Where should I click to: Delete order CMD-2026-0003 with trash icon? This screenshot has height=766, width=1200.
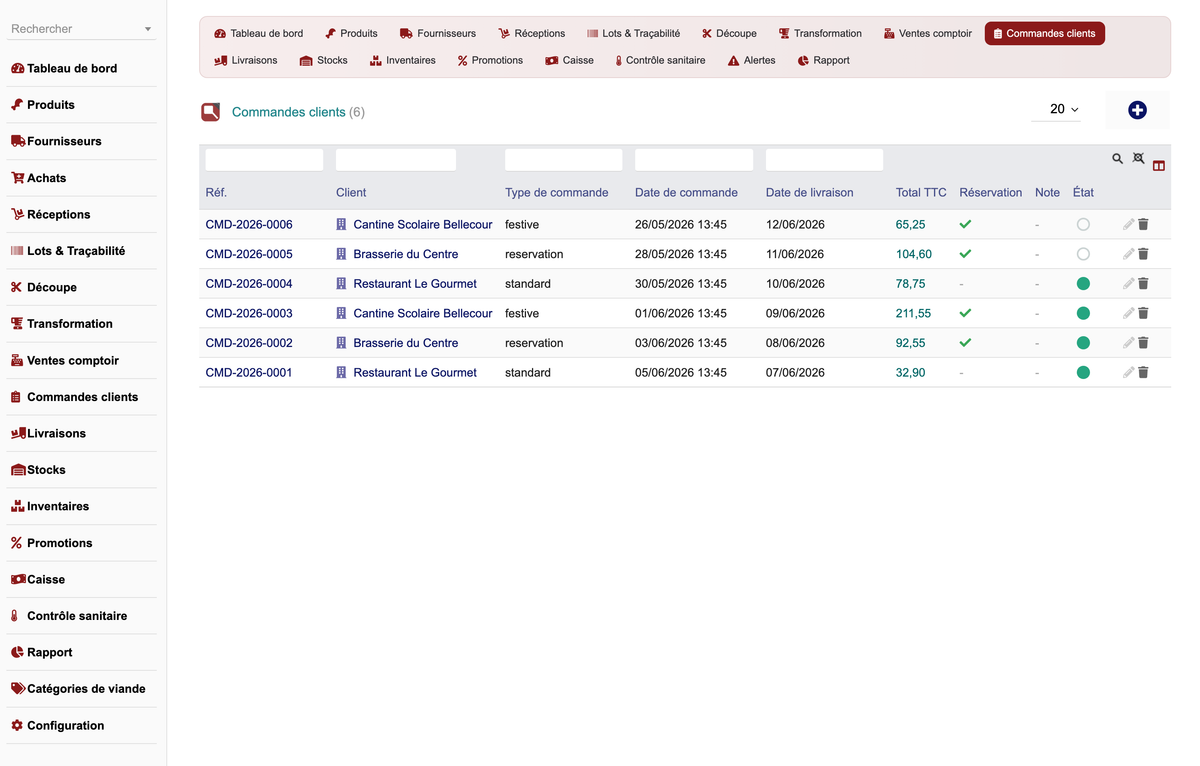(1144, 313)
